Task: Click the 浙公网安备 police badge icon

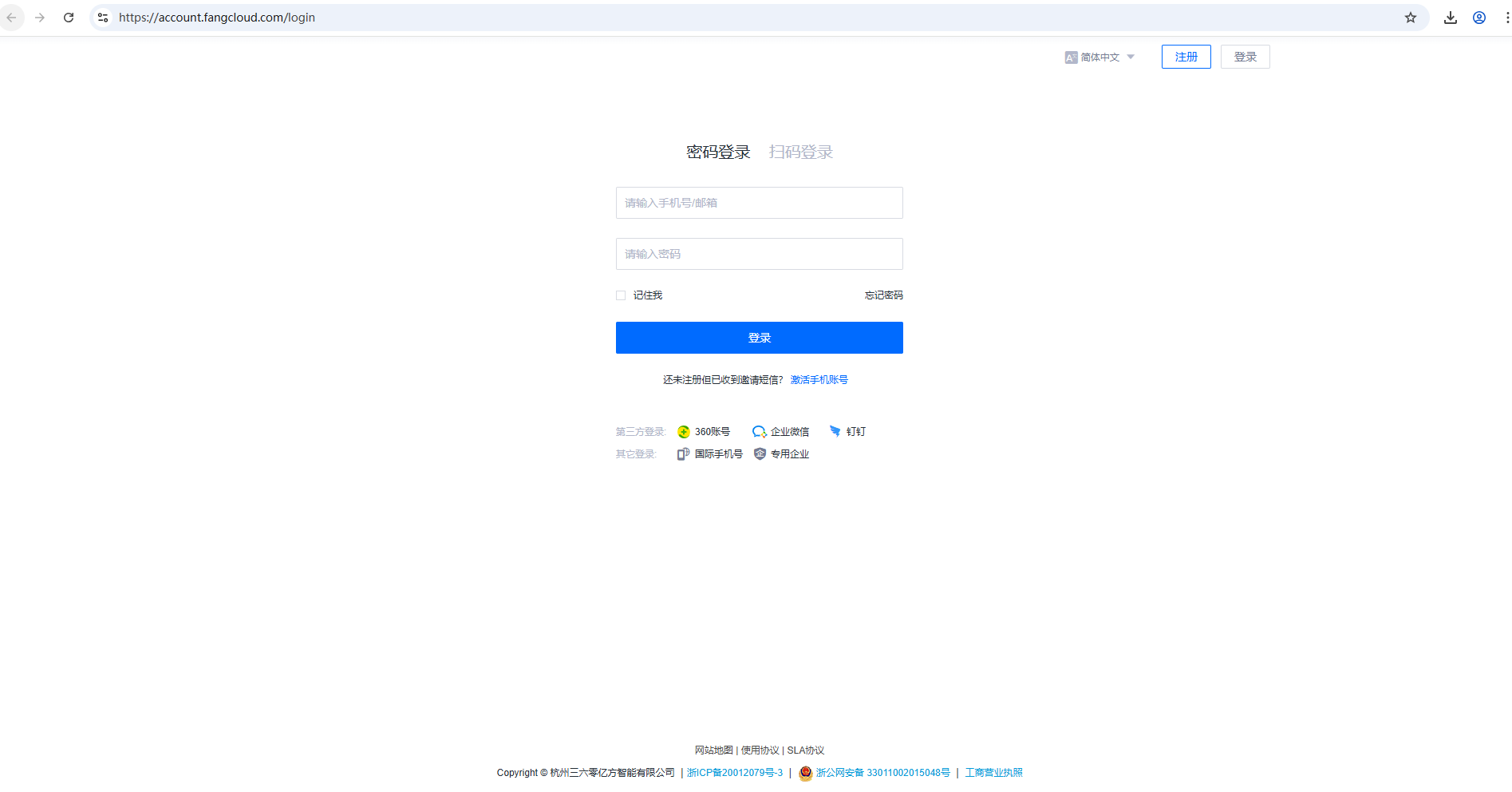Action: click(805, 773)
